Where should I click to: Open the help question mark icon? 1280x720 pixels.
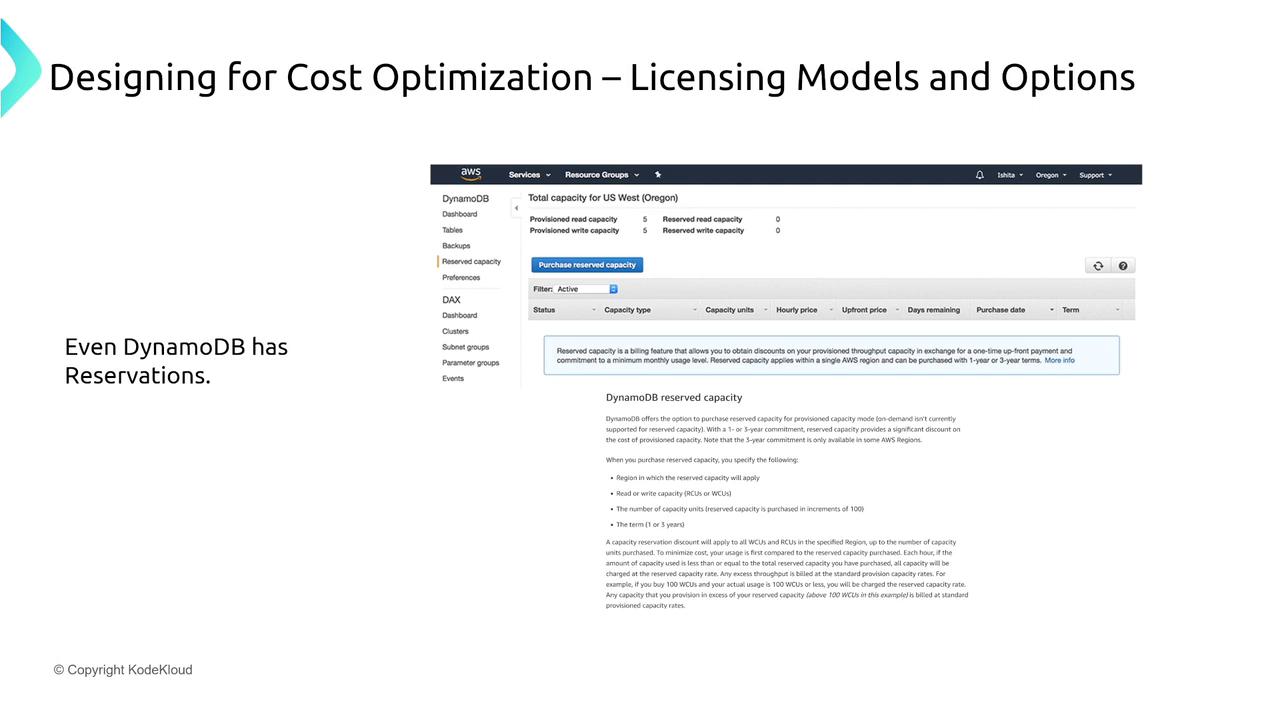[x=1123, y=266]
